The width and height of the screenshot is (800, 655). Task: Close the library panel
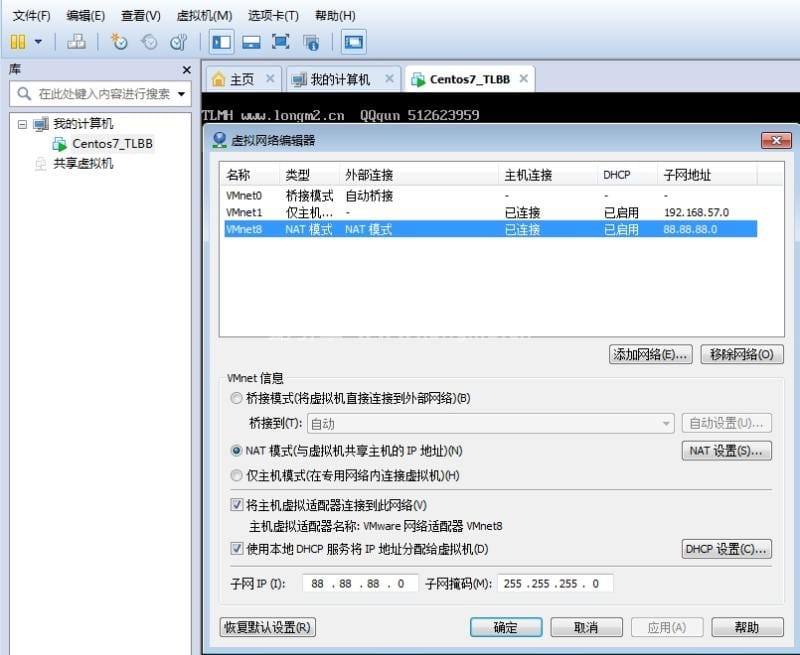[x=186, y=70]
